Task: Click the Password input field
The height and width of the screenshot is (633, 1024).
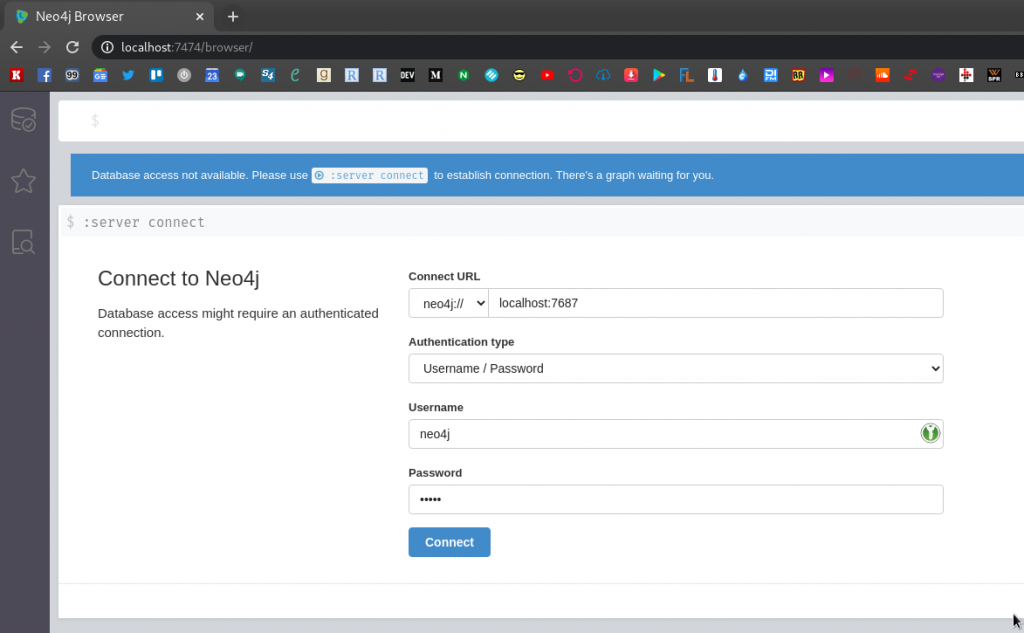Action: pos(675,499)
